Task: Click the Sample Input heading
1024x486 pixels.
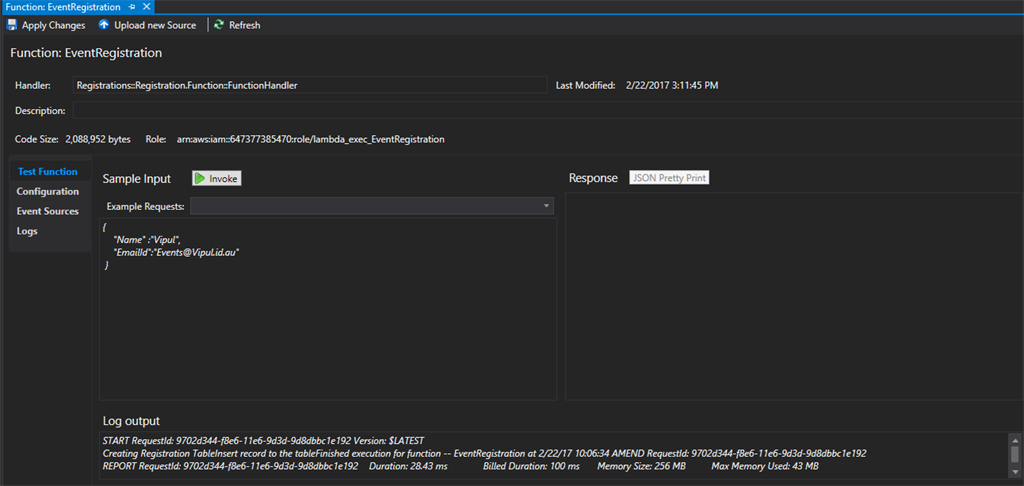Action: coord(136,178)
